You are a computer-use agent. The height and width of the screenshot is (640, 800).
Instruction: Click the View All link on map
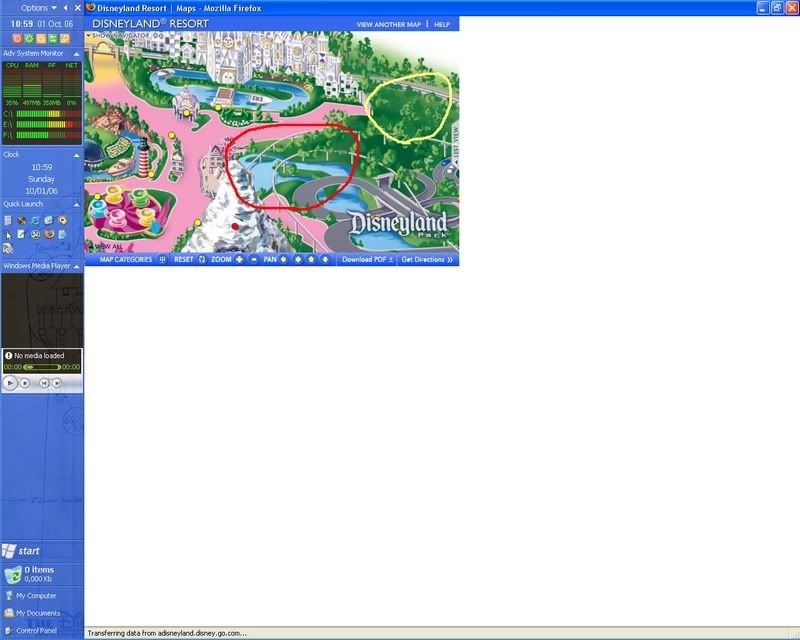pos(107,247)
